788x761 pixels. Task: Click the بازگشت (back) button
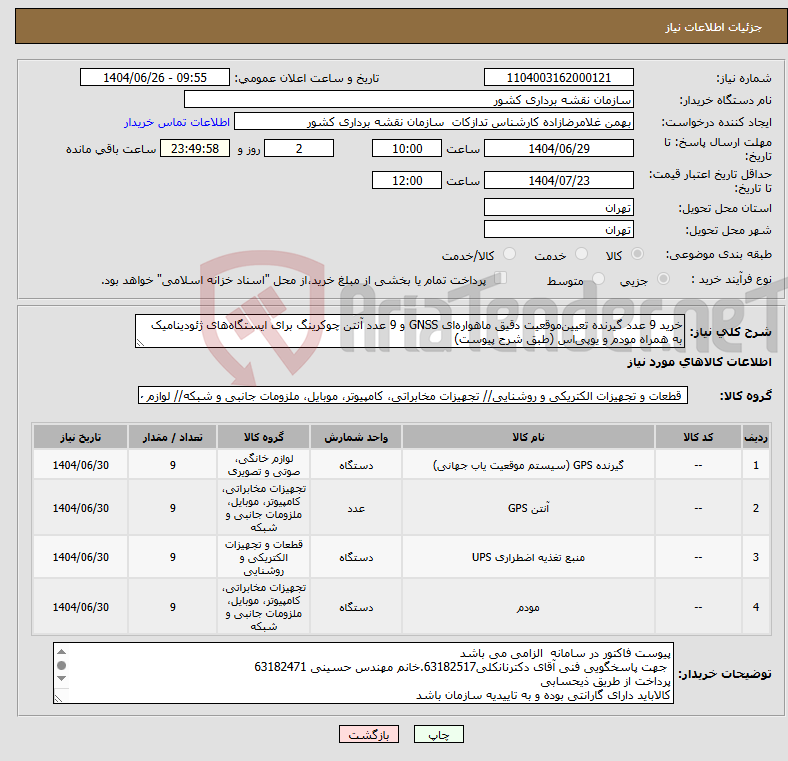pyautogui.click(x=369, y=734)
